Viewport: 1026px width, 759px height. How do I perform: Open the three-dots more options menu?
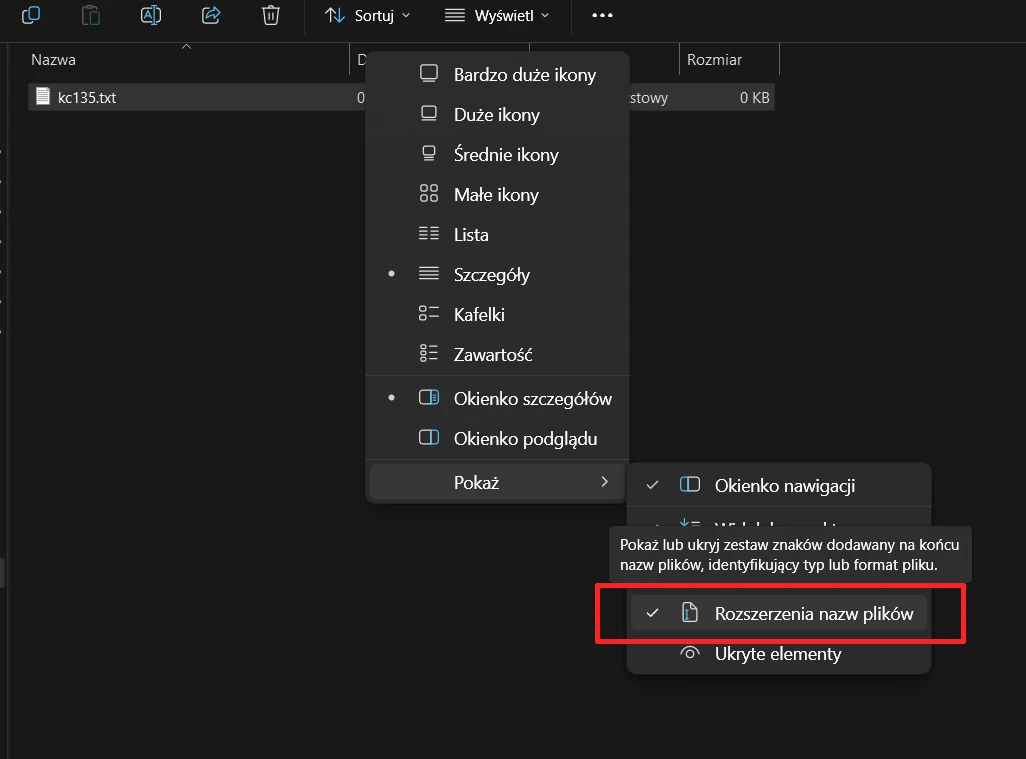[602, 15]
